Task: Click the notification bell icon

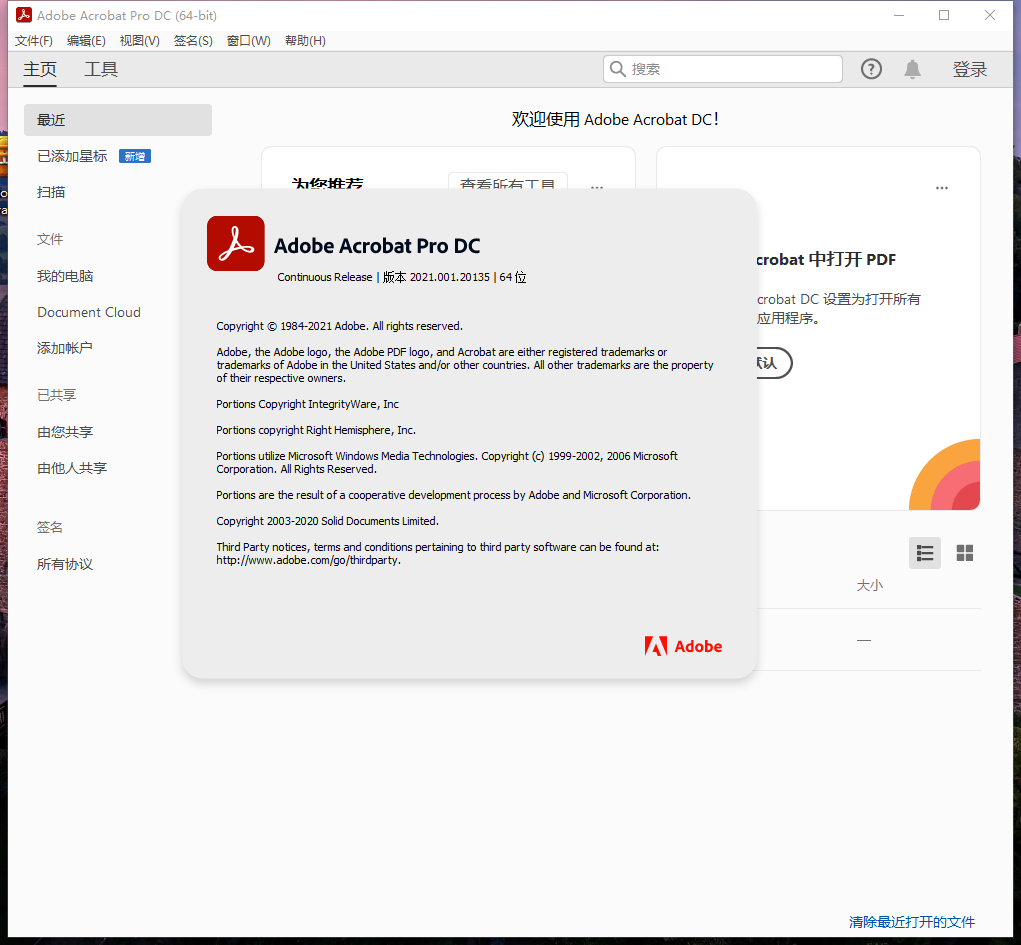Action: coord(912,68)
